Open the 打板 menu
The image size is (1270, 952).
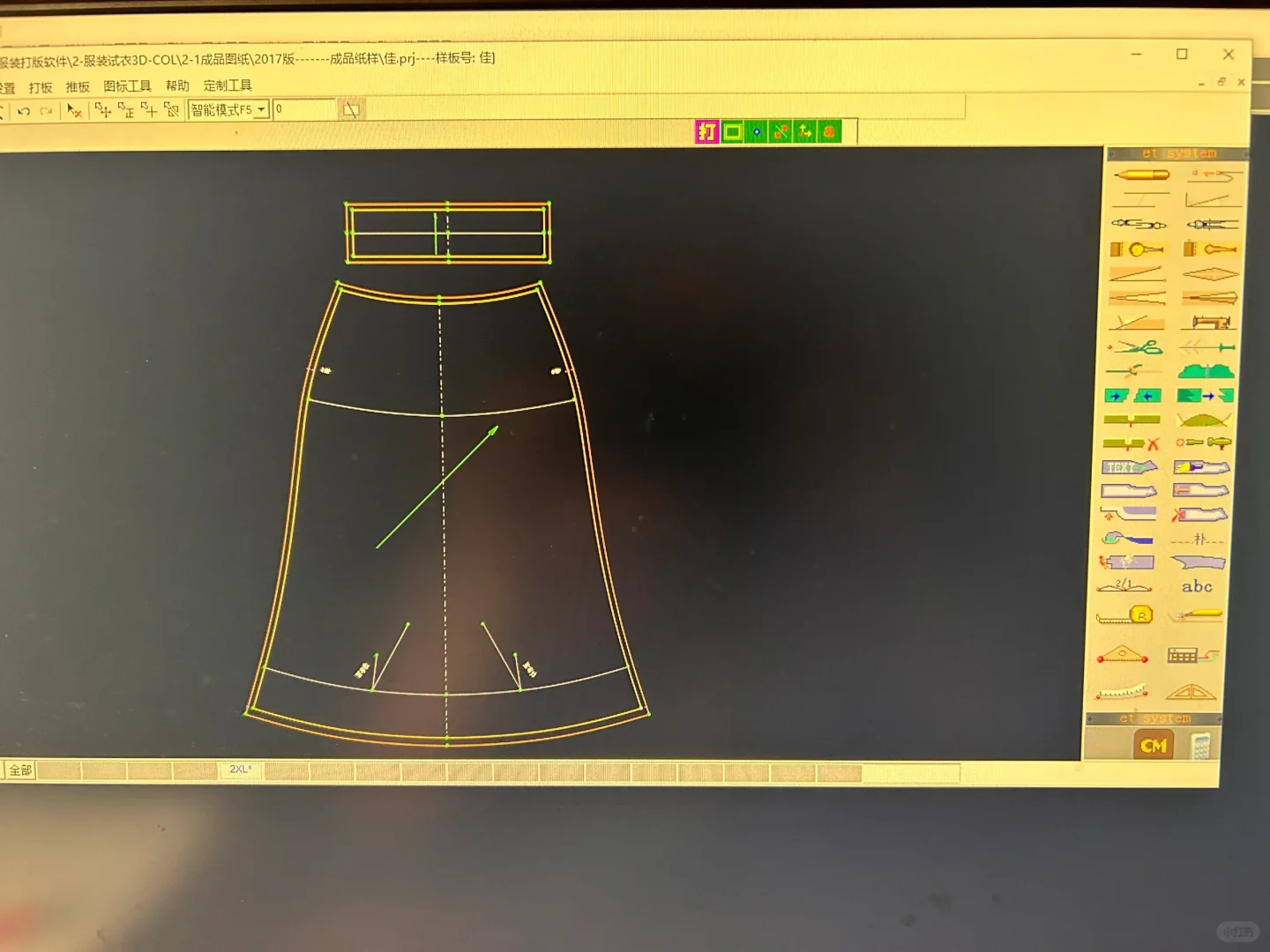tap(41, 87)
